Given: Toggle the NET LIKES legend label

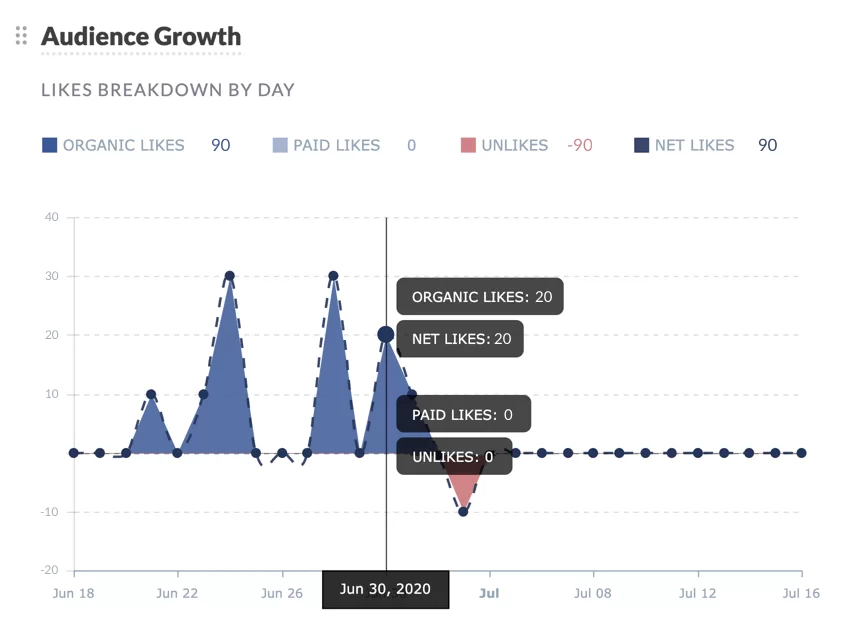Looking at the screenshot, I should [x=694, y=145].
